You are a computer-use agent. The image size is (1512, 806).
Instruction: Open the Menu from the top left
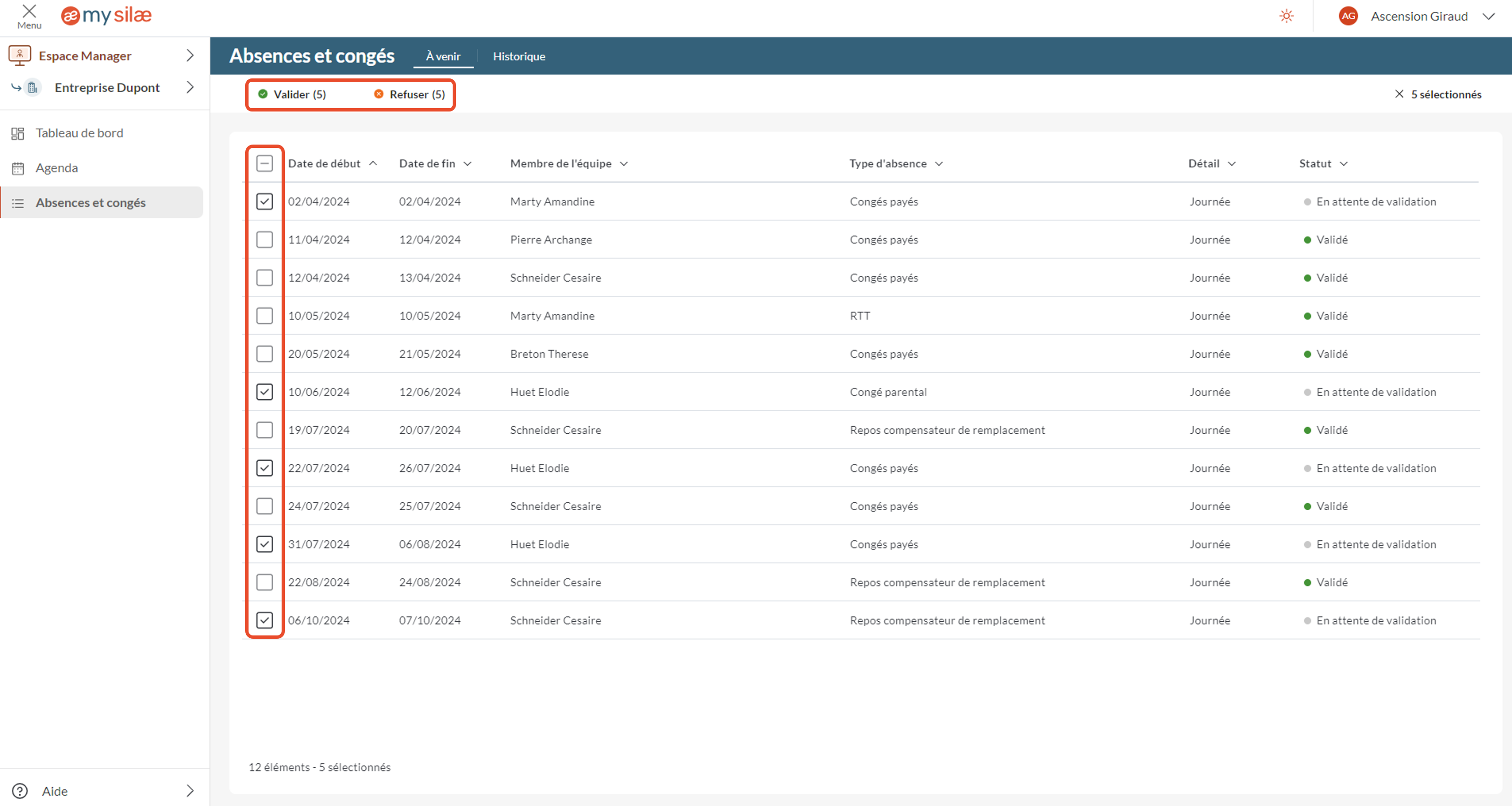pyautogui.click(x=28, y=16)
